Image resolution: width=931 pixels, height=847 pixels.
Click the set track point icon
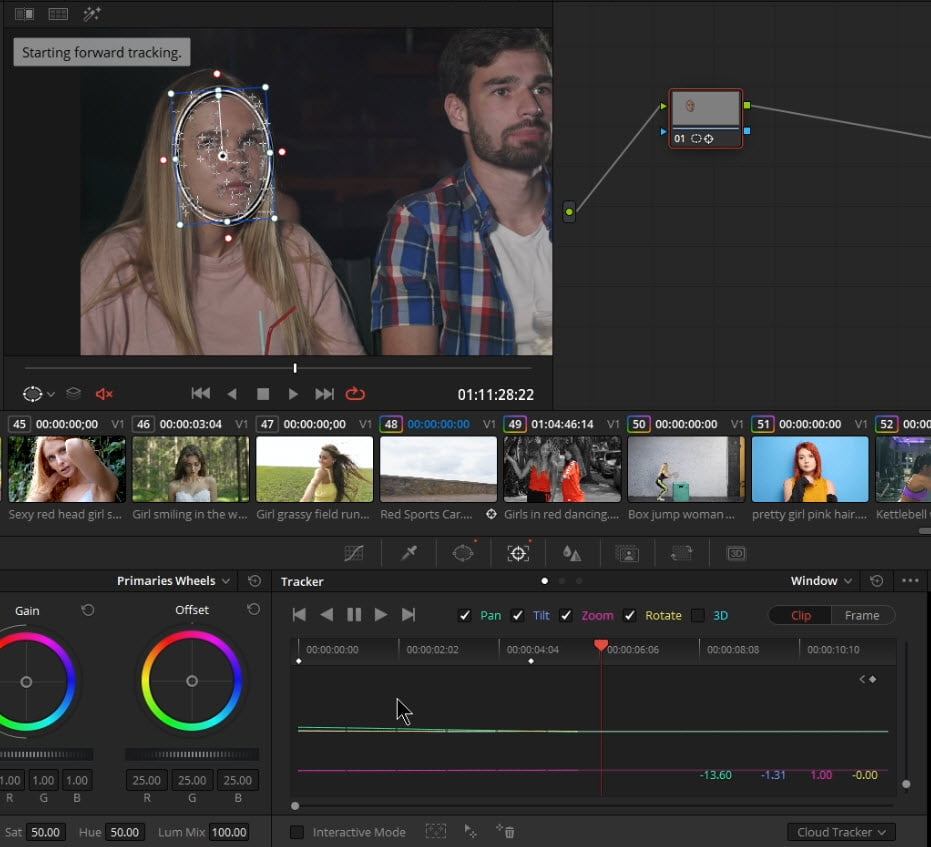(470, 832)
